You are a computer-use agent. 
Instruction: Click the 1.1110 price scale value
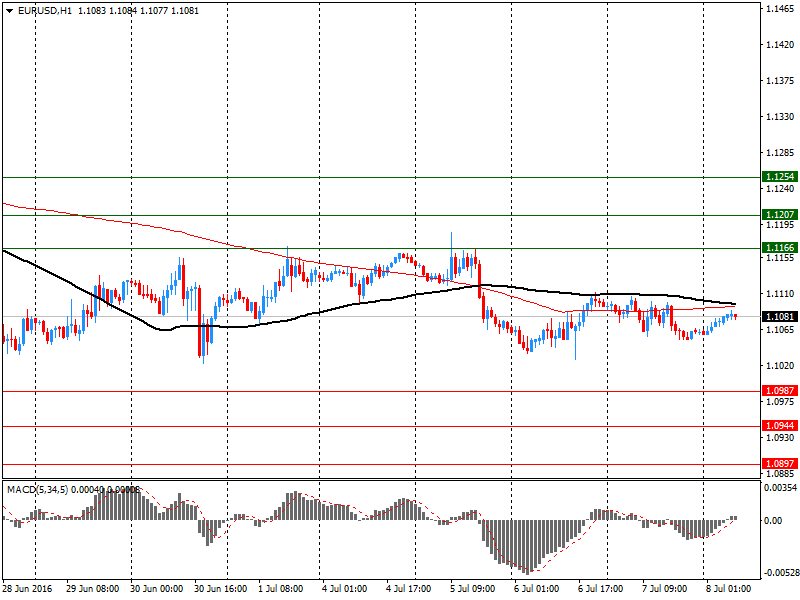click(780, 294)
